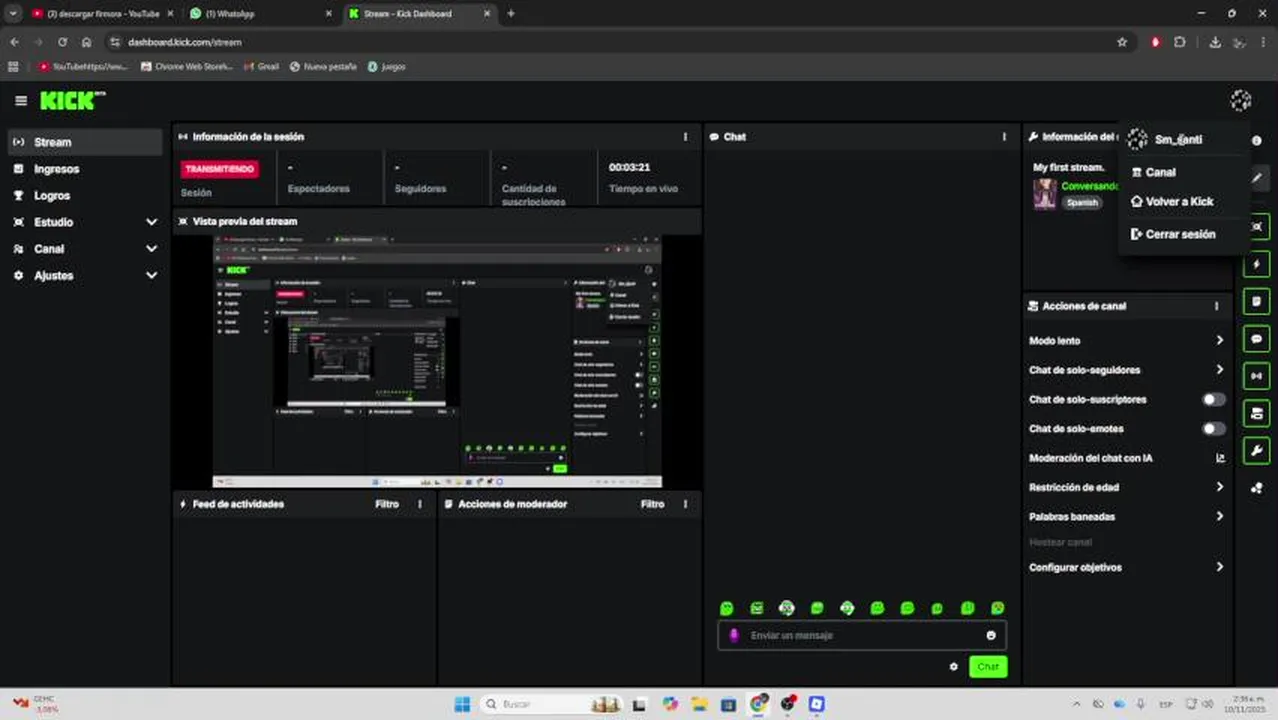This screenshot has height=720, width=1278.
Task: Click Filtro in Feed de actividades
Action: tap(387, 504)
